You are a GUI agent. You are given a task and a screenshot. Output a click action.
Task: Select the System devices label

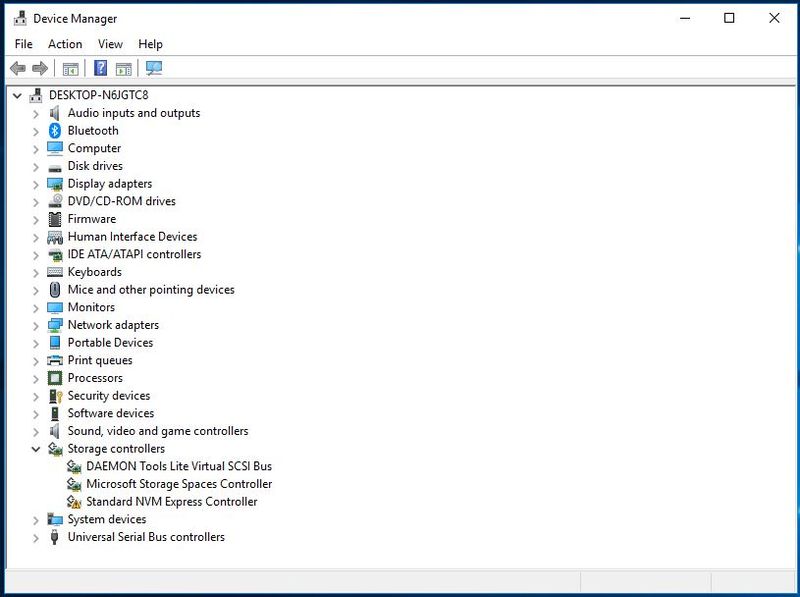coord(107,519)
